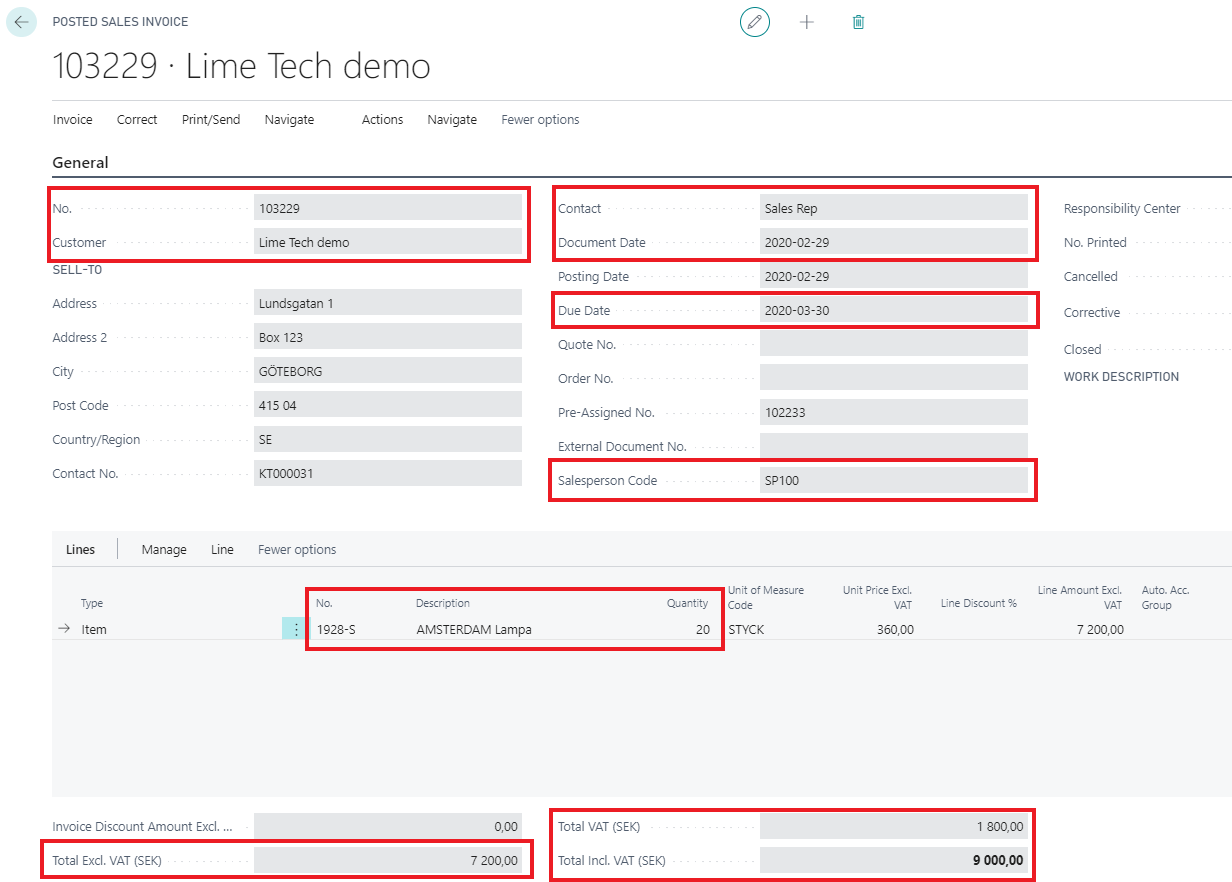Click the plus icon to create new
The height and width of the screenshot is (882, 1232).
pyautogui.click(x=807, y=22)
